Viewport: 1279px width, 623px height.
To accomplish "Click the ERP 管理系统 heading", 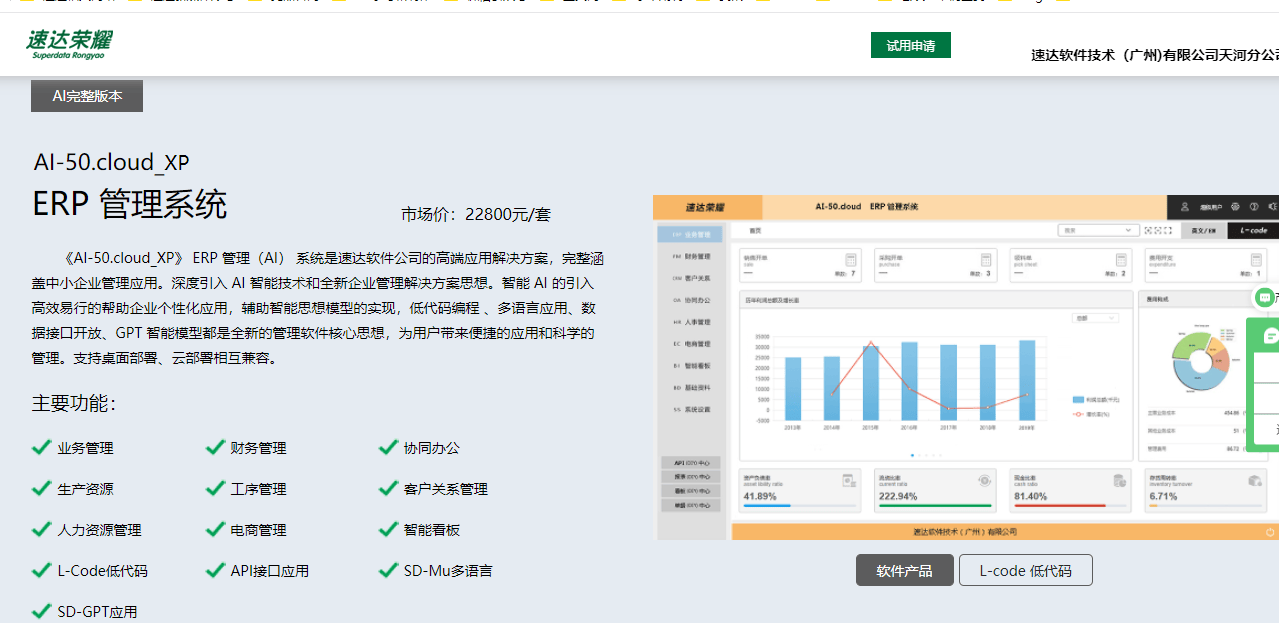I will 130,204.
